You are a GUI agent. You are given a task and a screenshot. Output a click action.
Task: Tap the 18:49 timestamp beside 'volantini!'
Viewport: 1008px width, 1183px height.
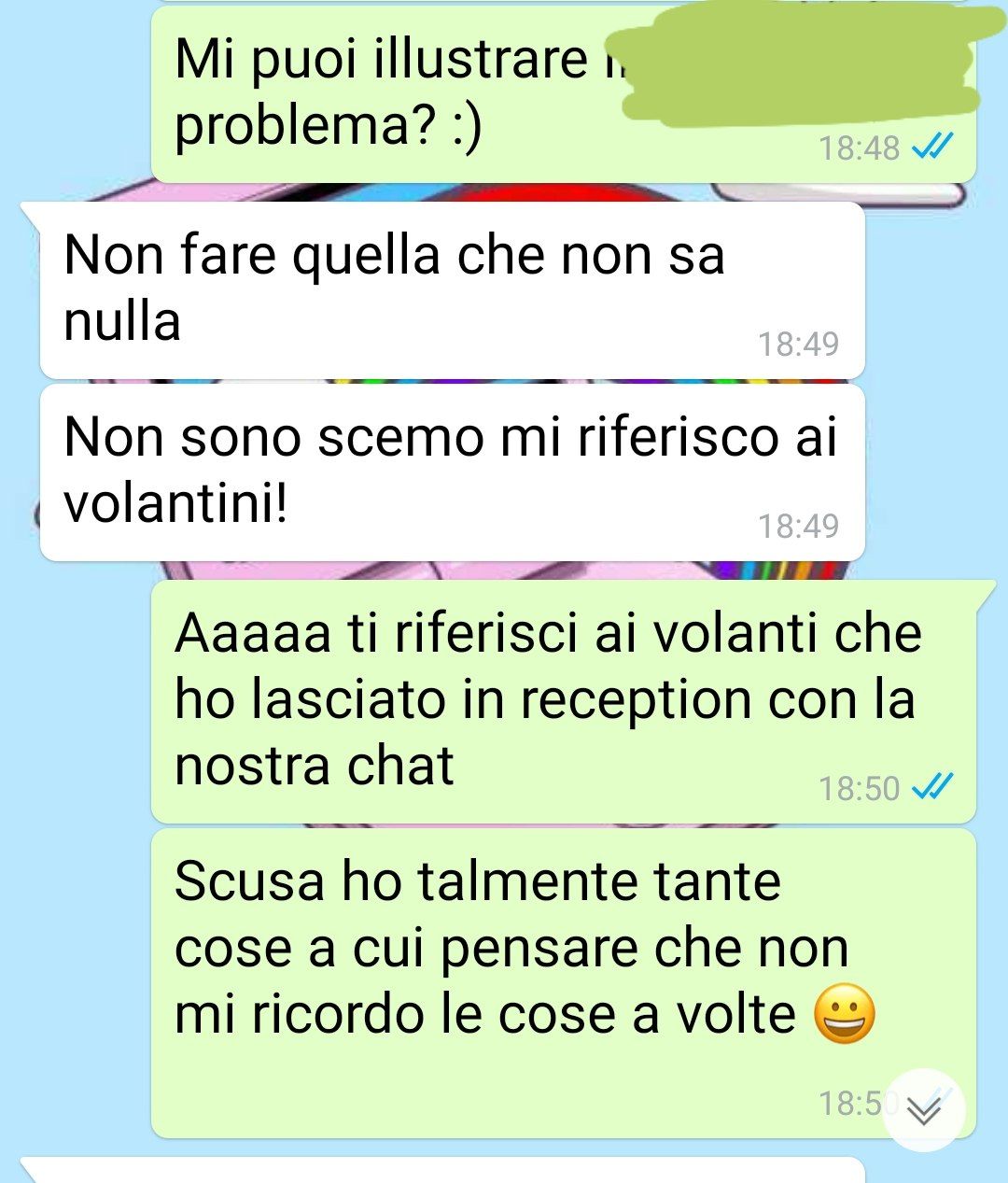point(798,526)
